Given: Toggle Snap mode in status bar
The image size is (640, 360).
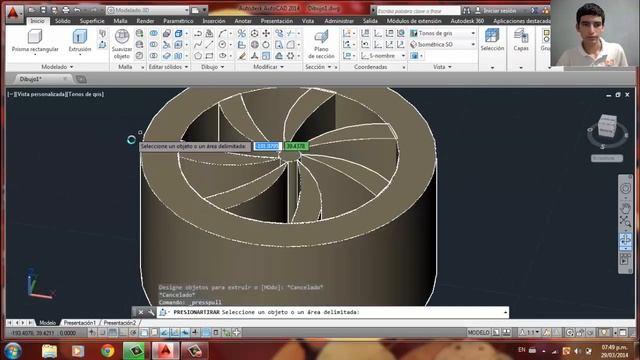Looking at the screenshot, I should click(x=103, y=333).
